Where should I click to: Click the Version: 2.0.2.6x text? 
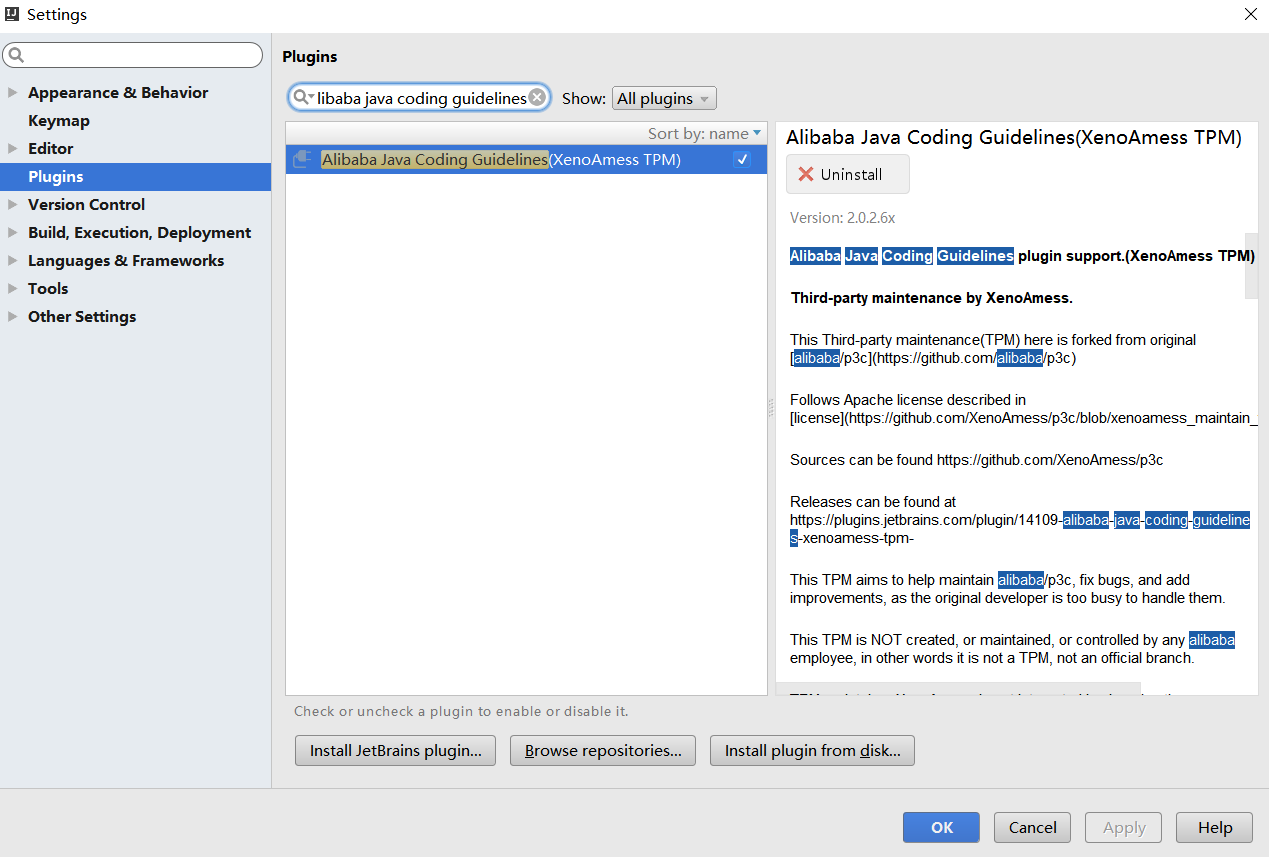(x=842, y=217)
